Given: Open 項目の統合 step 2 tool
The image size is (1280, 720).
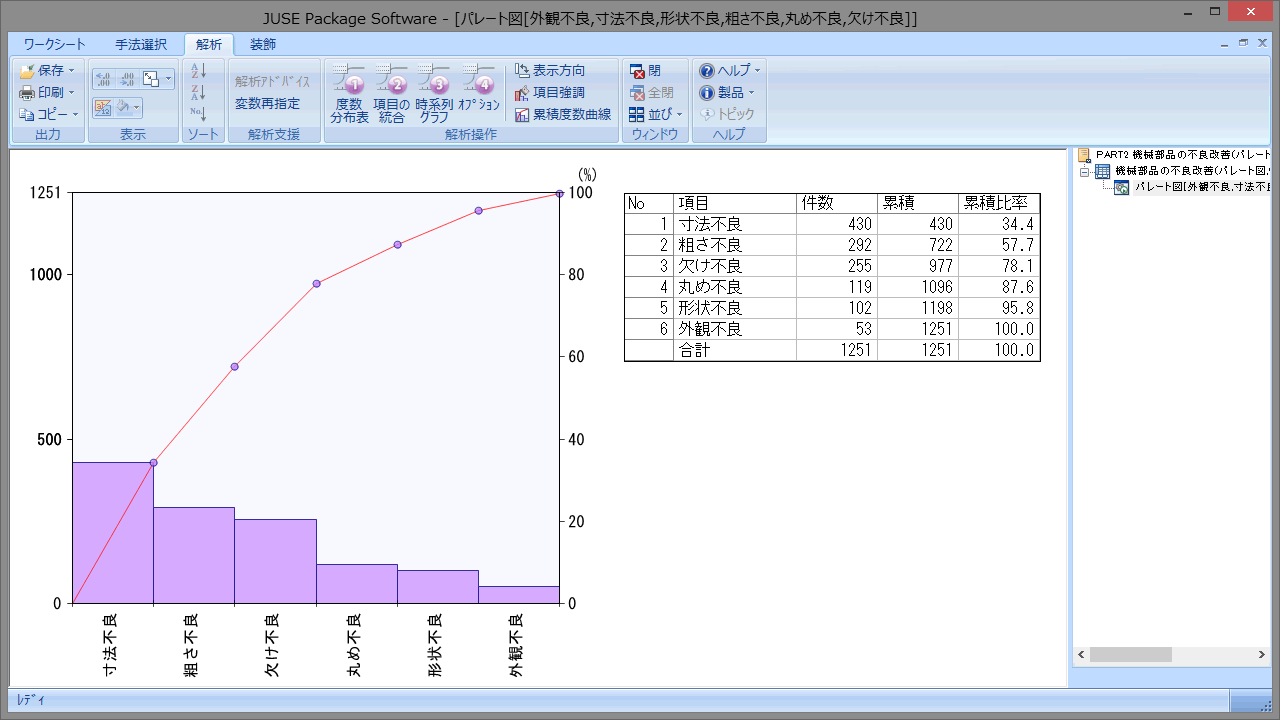Looking at the screenshot, I should click(392, 94).
